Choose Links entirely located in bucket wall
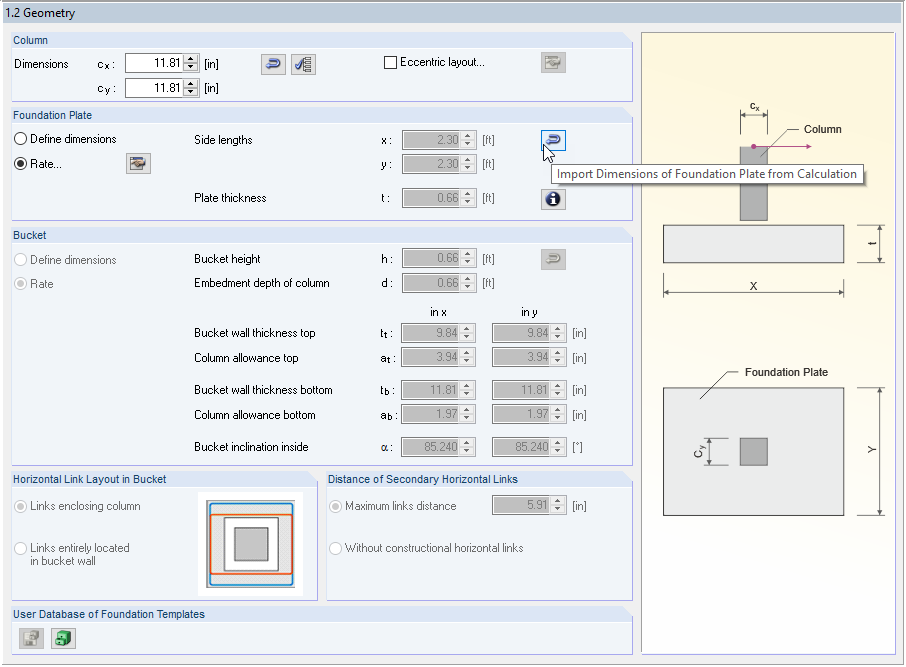The width and height of the screenshot is (906, 667). [22, 548]
